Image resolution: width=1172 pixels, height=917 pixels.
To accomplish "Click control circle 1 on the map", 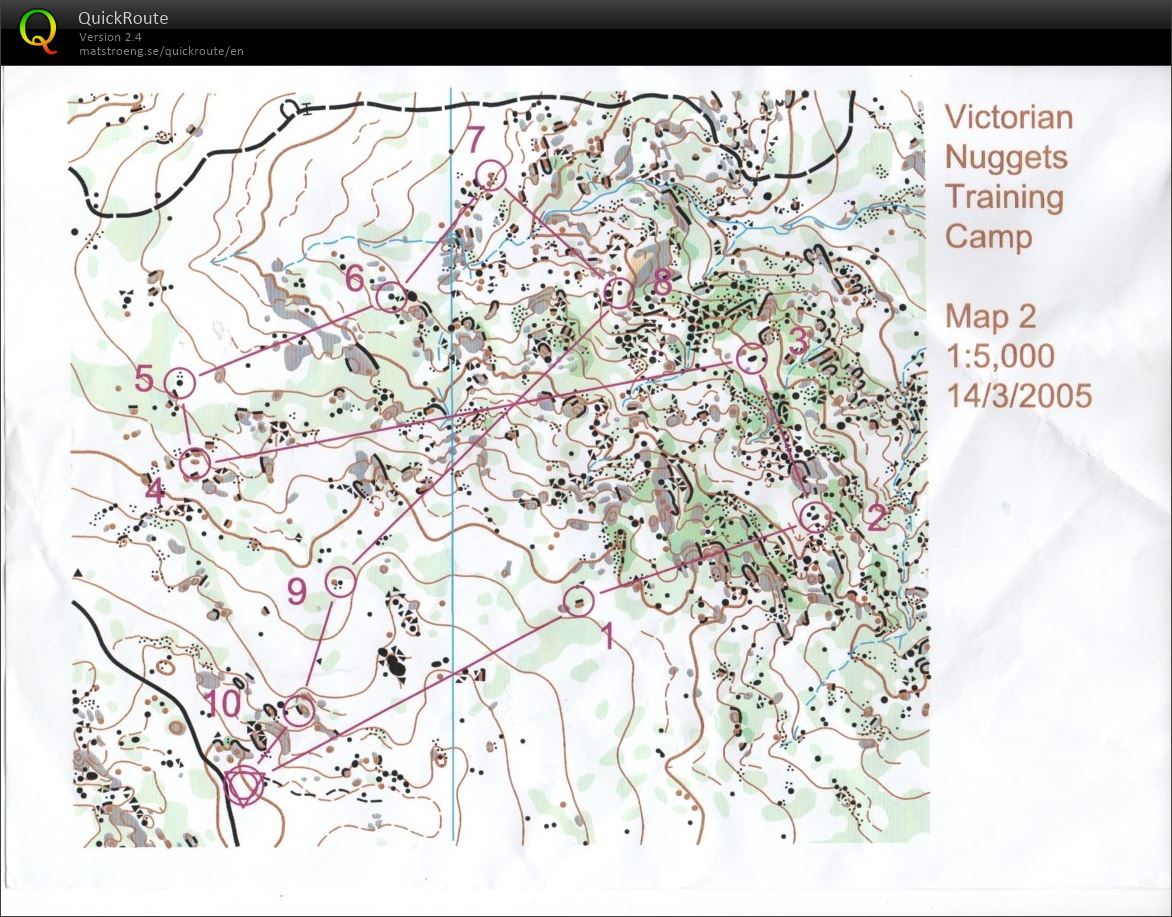I will pyautogui.click(x=578, y=601).
